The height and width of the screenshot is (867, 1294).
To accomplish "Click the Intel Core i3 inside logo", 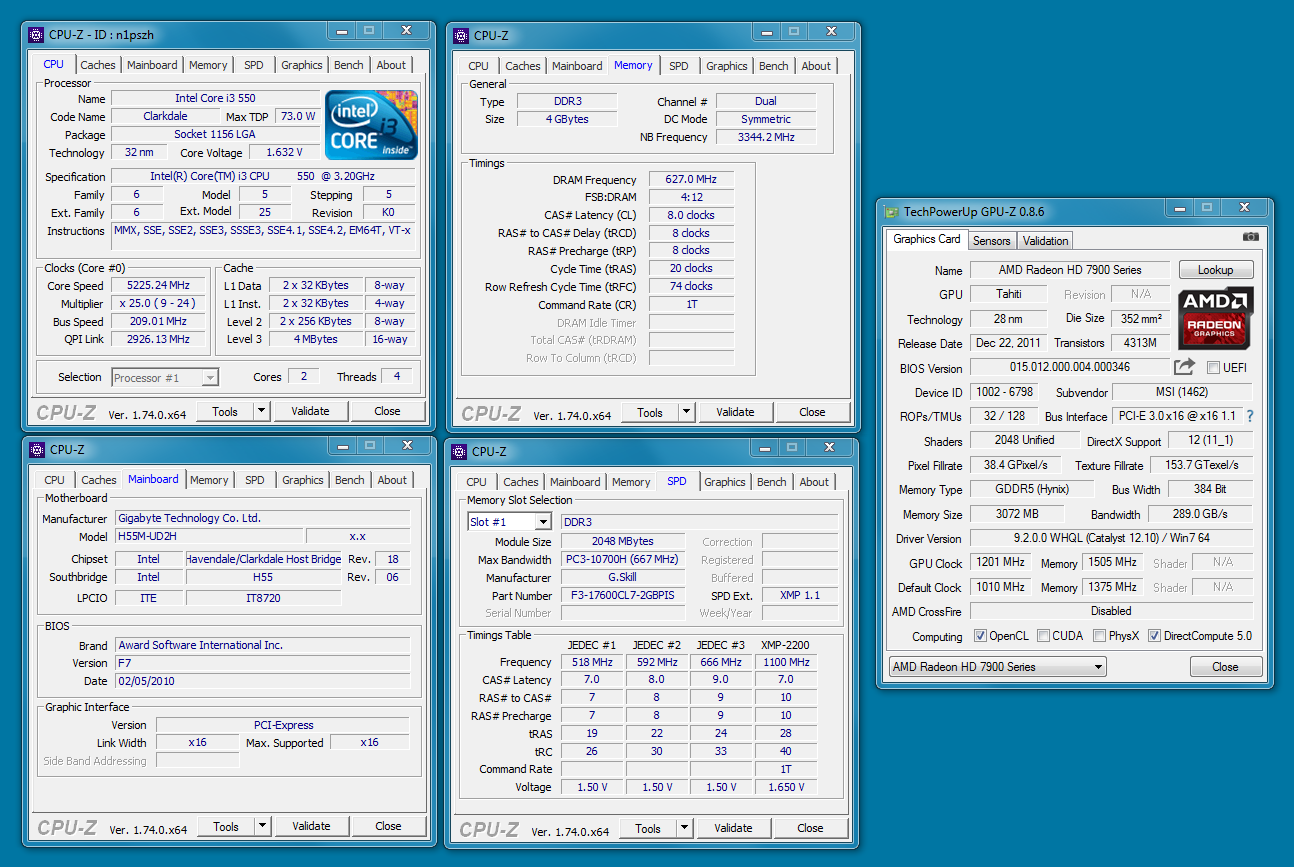I will tap(371, 124).
